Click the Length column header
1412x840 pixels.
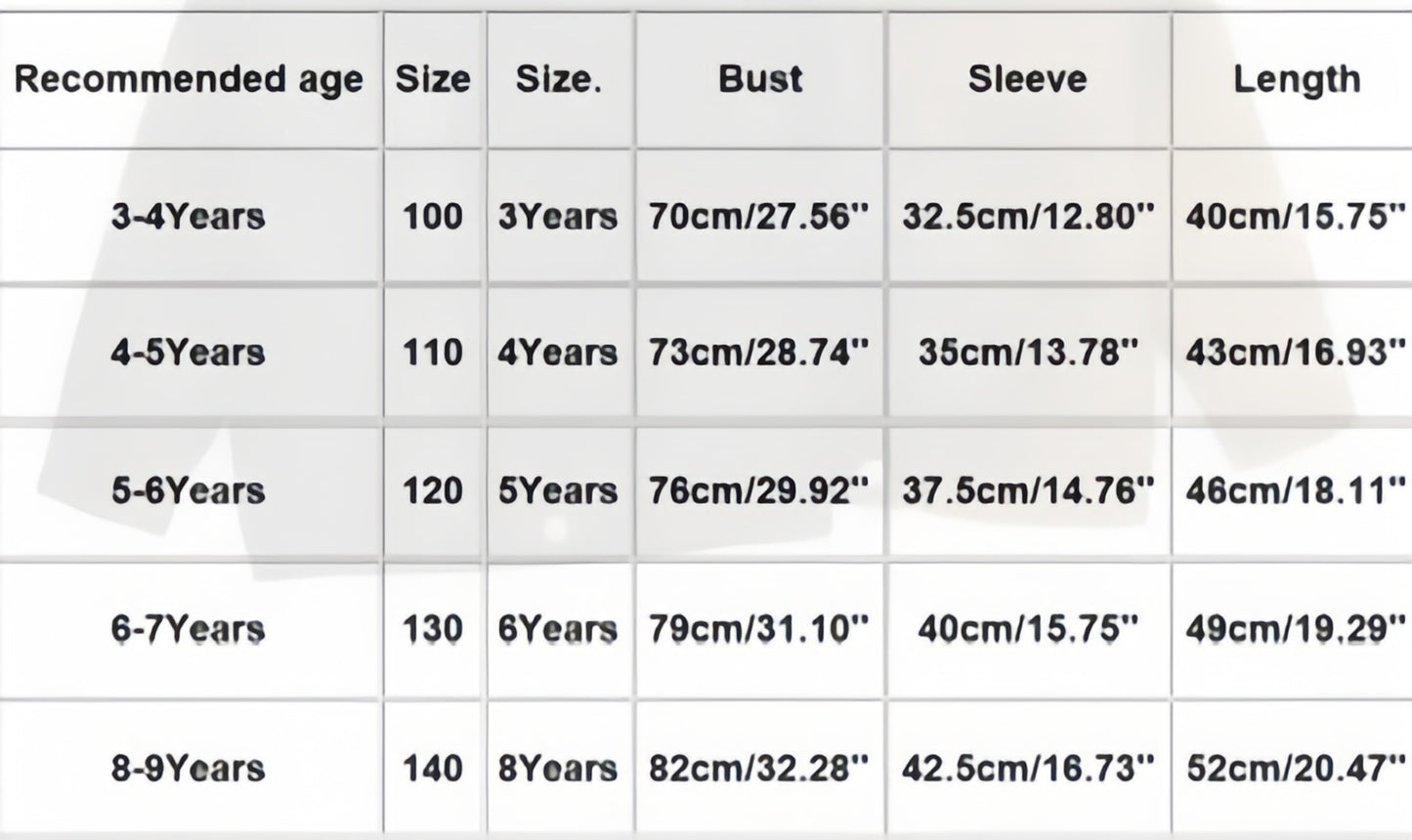point(1296,79)
